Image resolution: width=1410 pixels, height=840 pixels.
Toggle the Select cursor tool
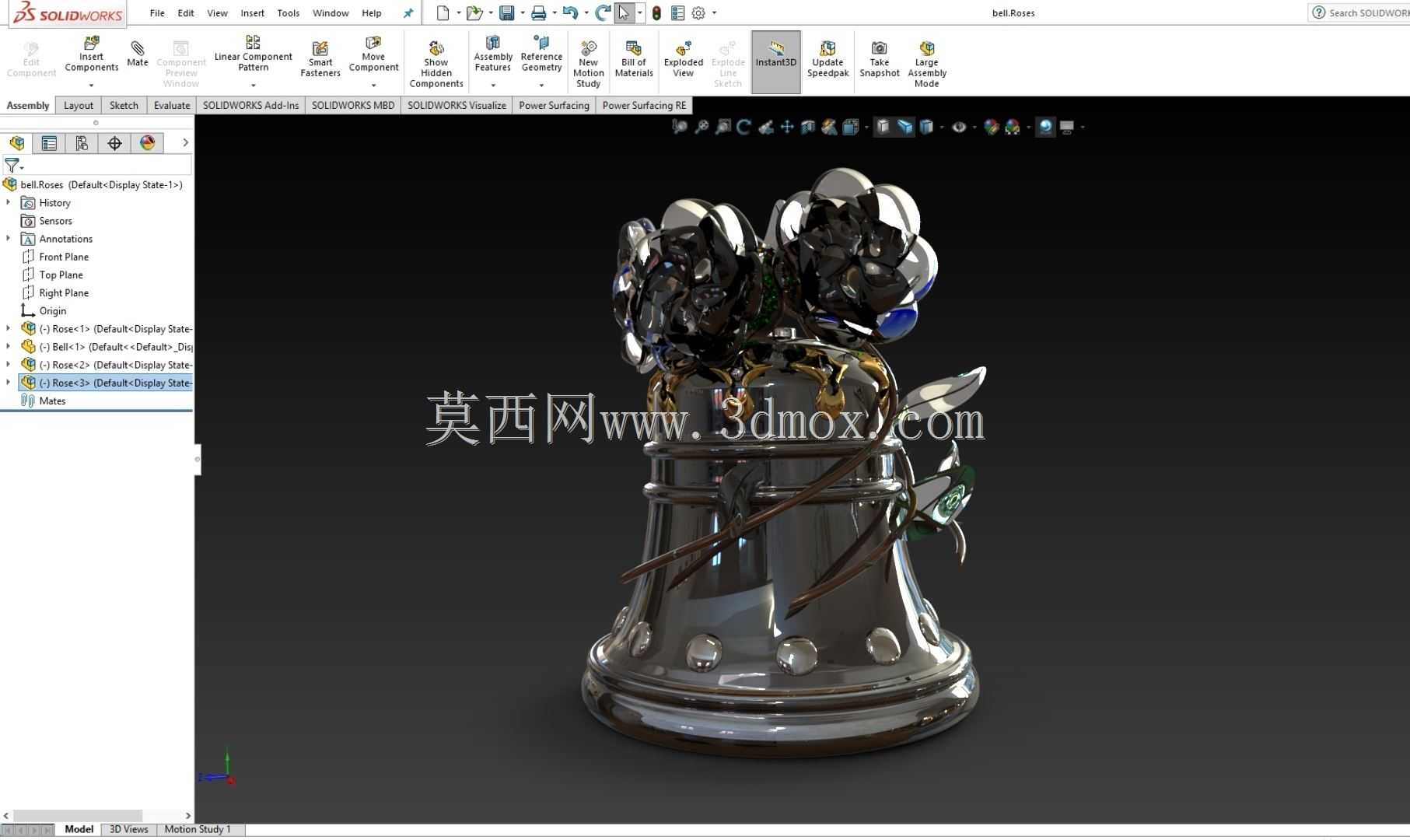tap(624, 13)
